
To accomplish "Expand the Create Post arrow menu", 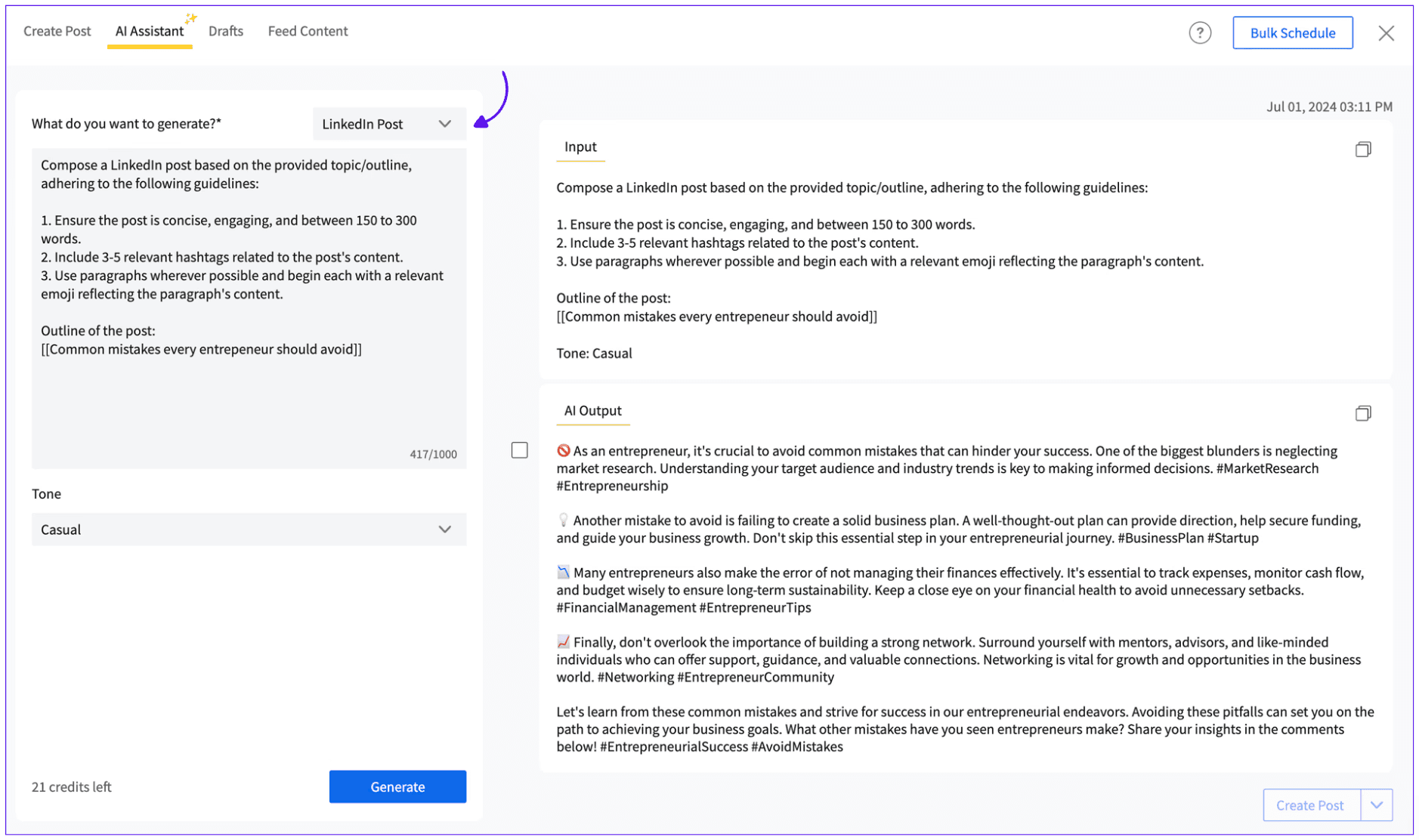I will point(1376,805).
